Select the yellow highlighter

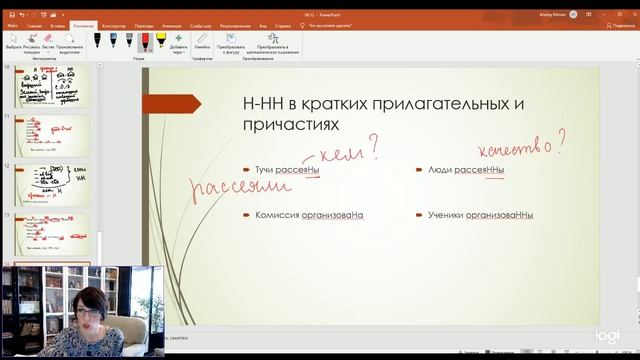[x=161, y=41]
